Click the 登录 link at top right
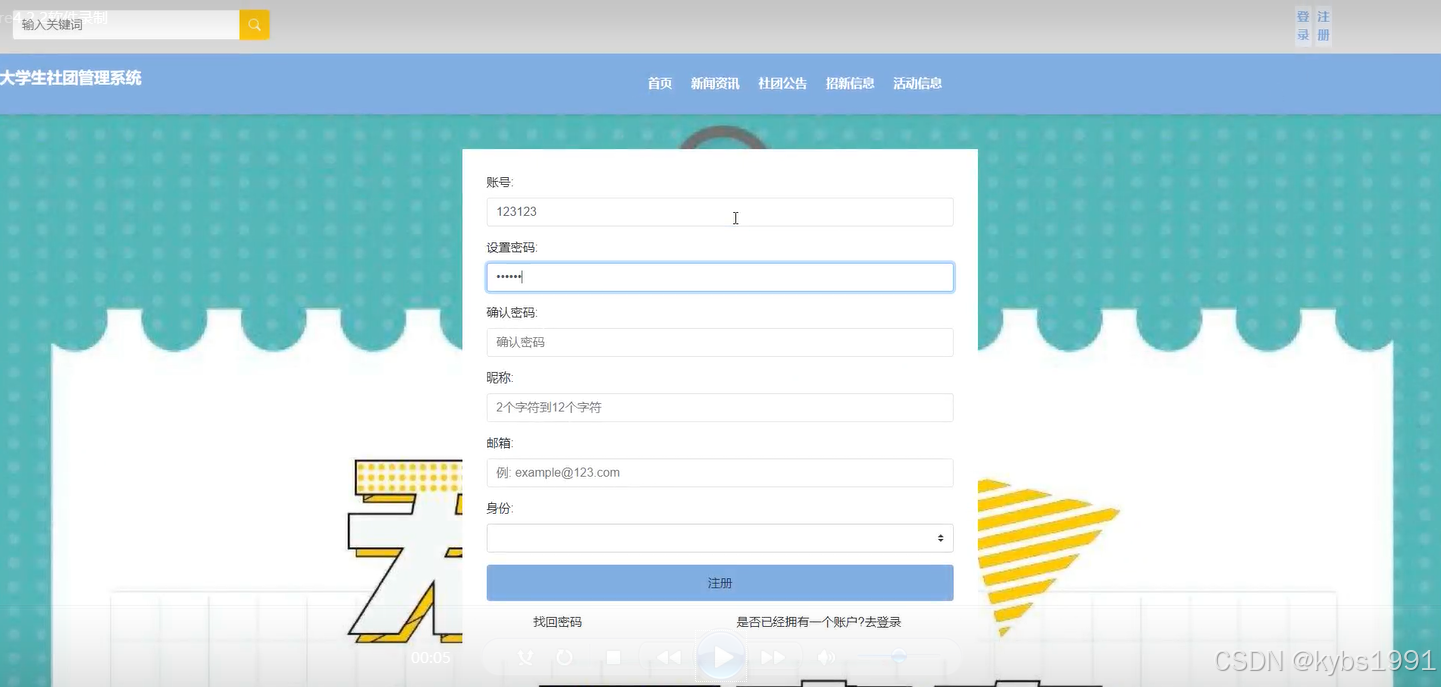 click(1303, 26)
